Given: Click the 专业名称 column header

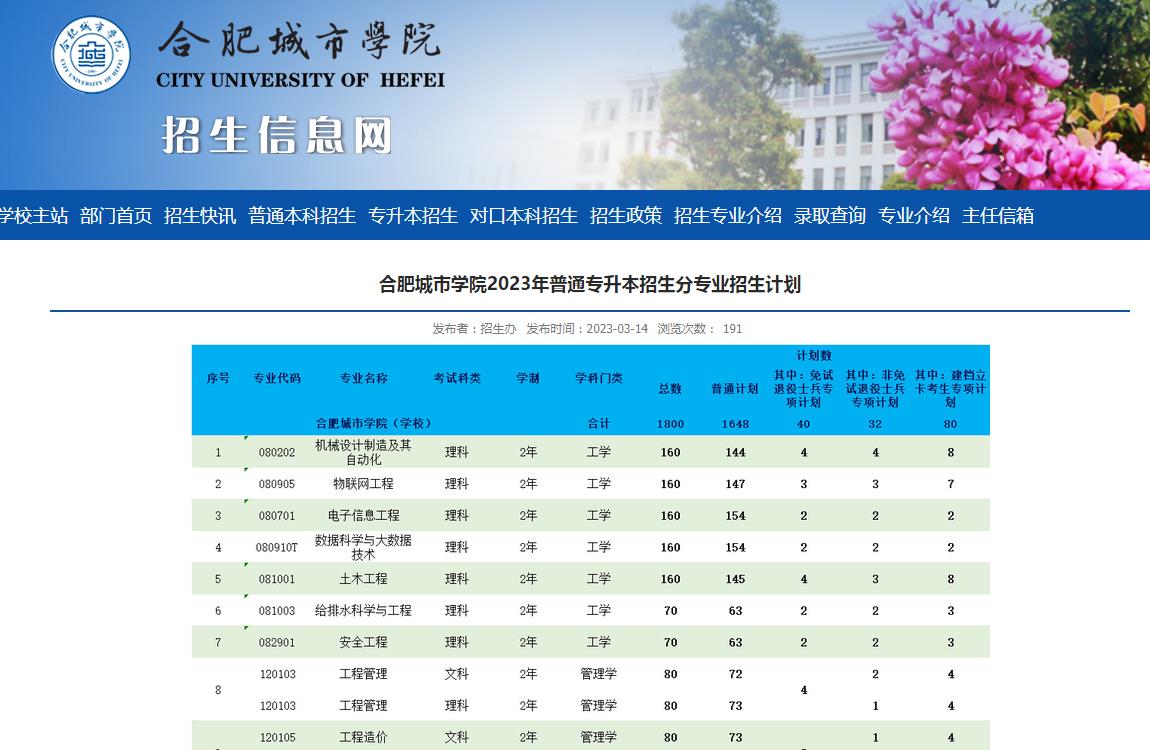Looking at the screenshot, I should (364, 378).
